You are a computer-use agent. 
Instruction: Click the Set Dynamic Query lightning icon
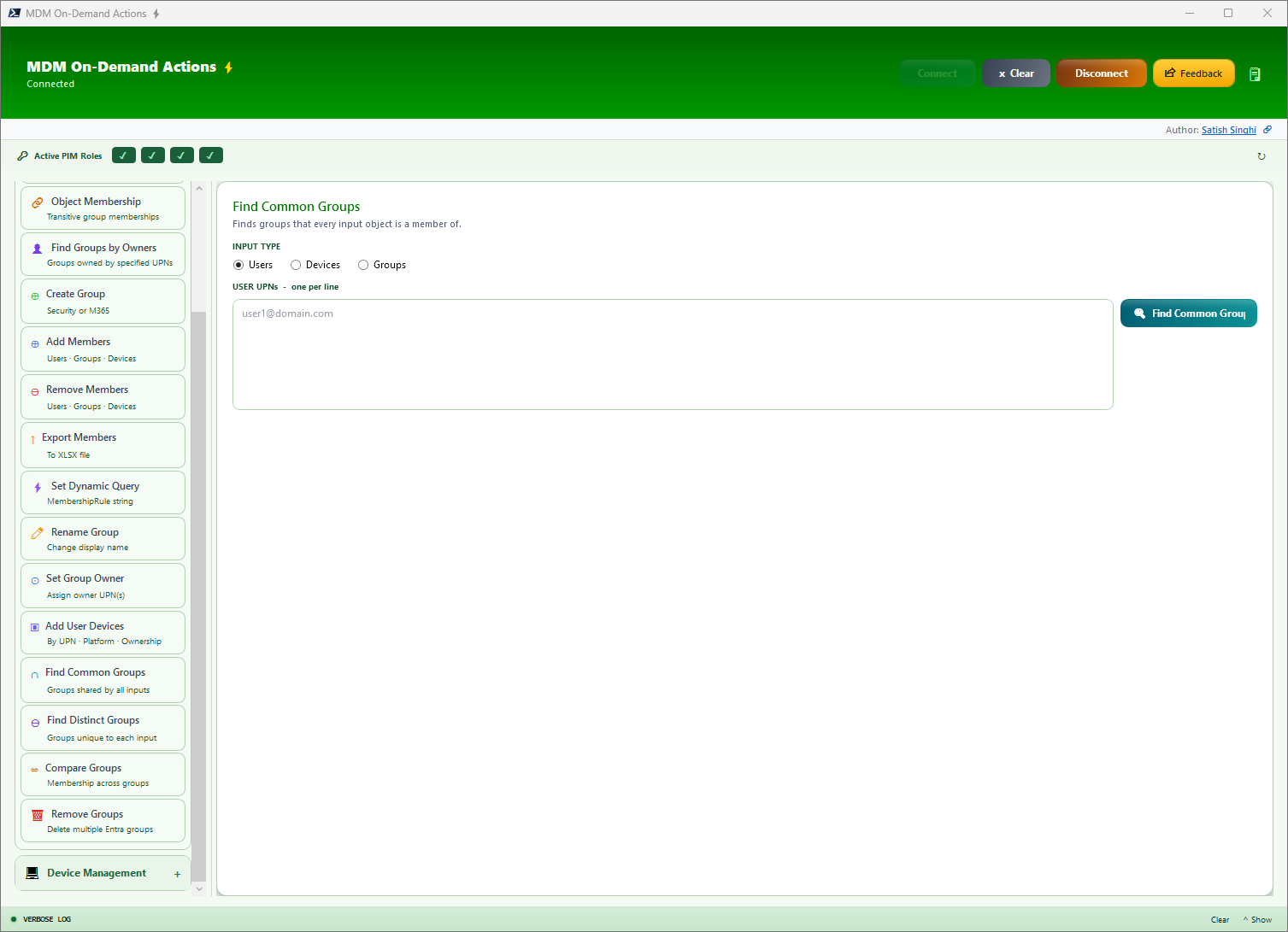(x=37, y=487)
